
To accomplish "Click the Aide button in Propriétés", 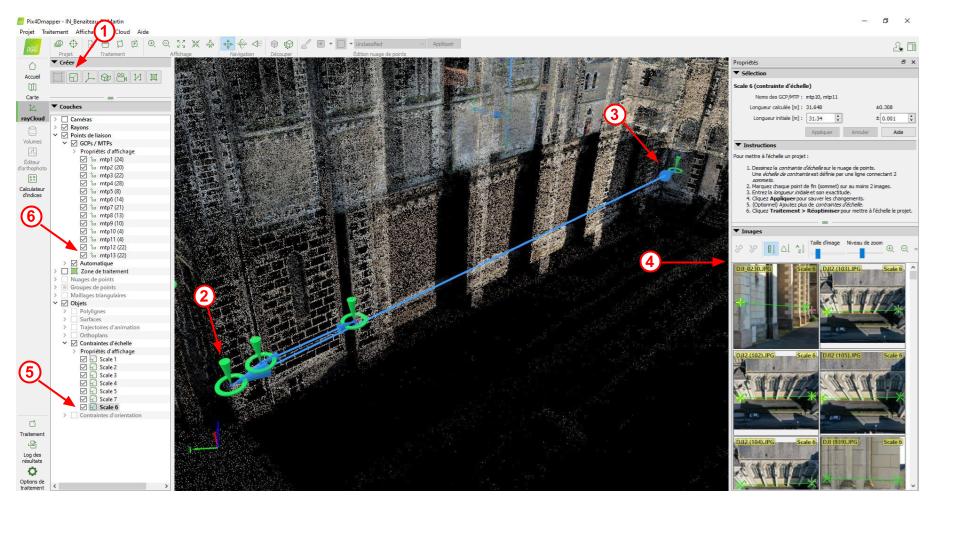I will pos(897,131).
